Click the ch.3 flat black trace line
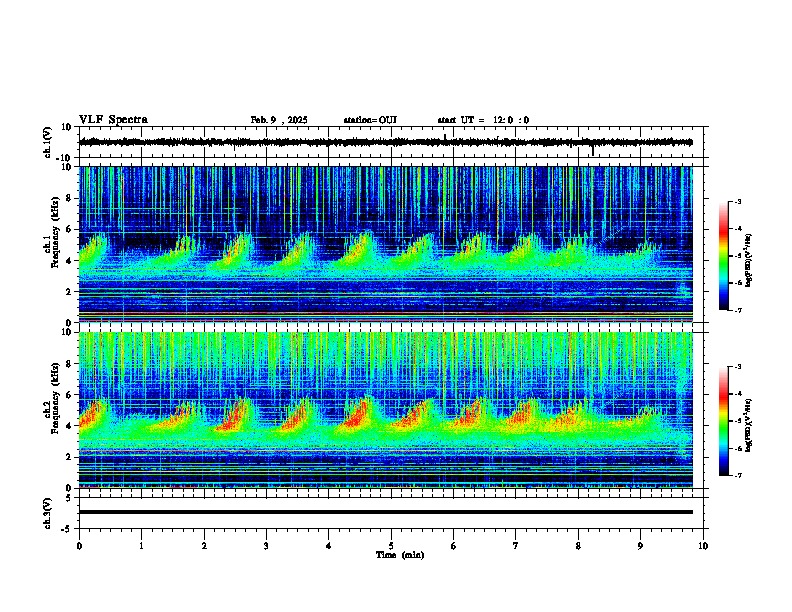 tap(386, 512)
